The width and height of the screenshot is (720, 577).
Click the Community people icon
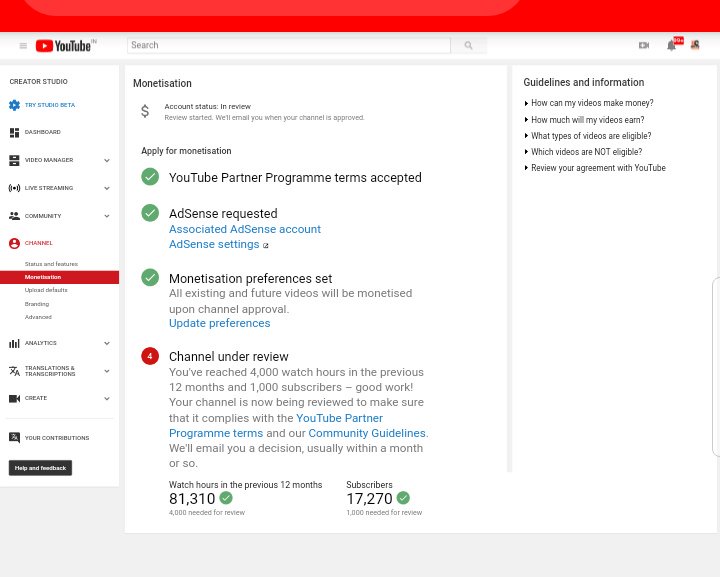14,216
